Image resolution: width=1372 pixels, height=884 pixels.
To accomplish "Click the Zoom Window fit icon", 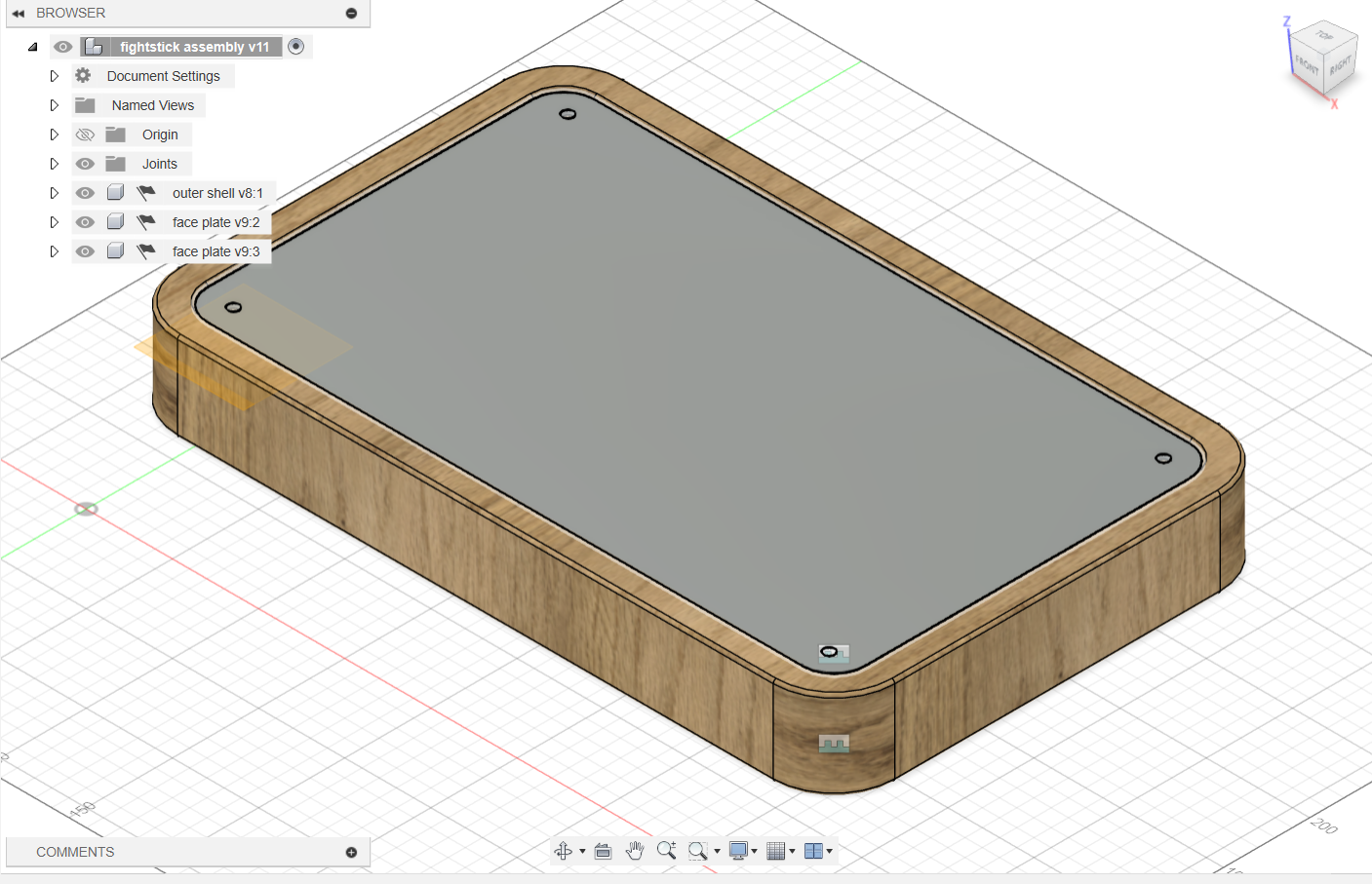I will coord(697,851).
